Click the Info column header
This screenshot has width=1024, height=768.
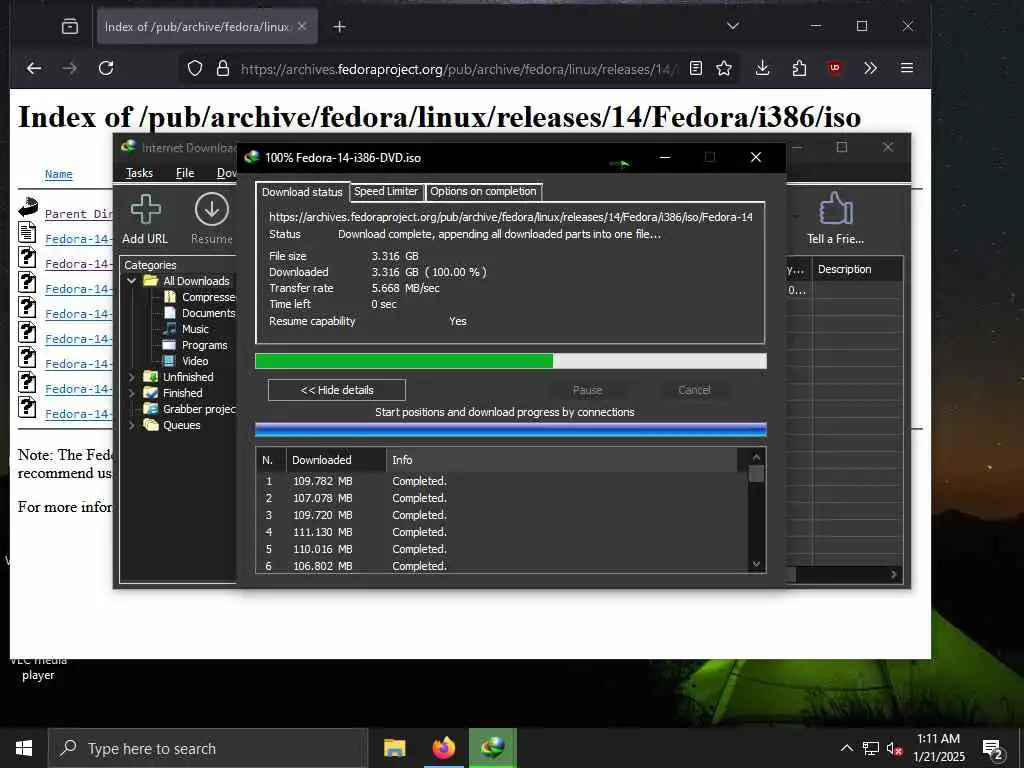[x=562, y=460]
